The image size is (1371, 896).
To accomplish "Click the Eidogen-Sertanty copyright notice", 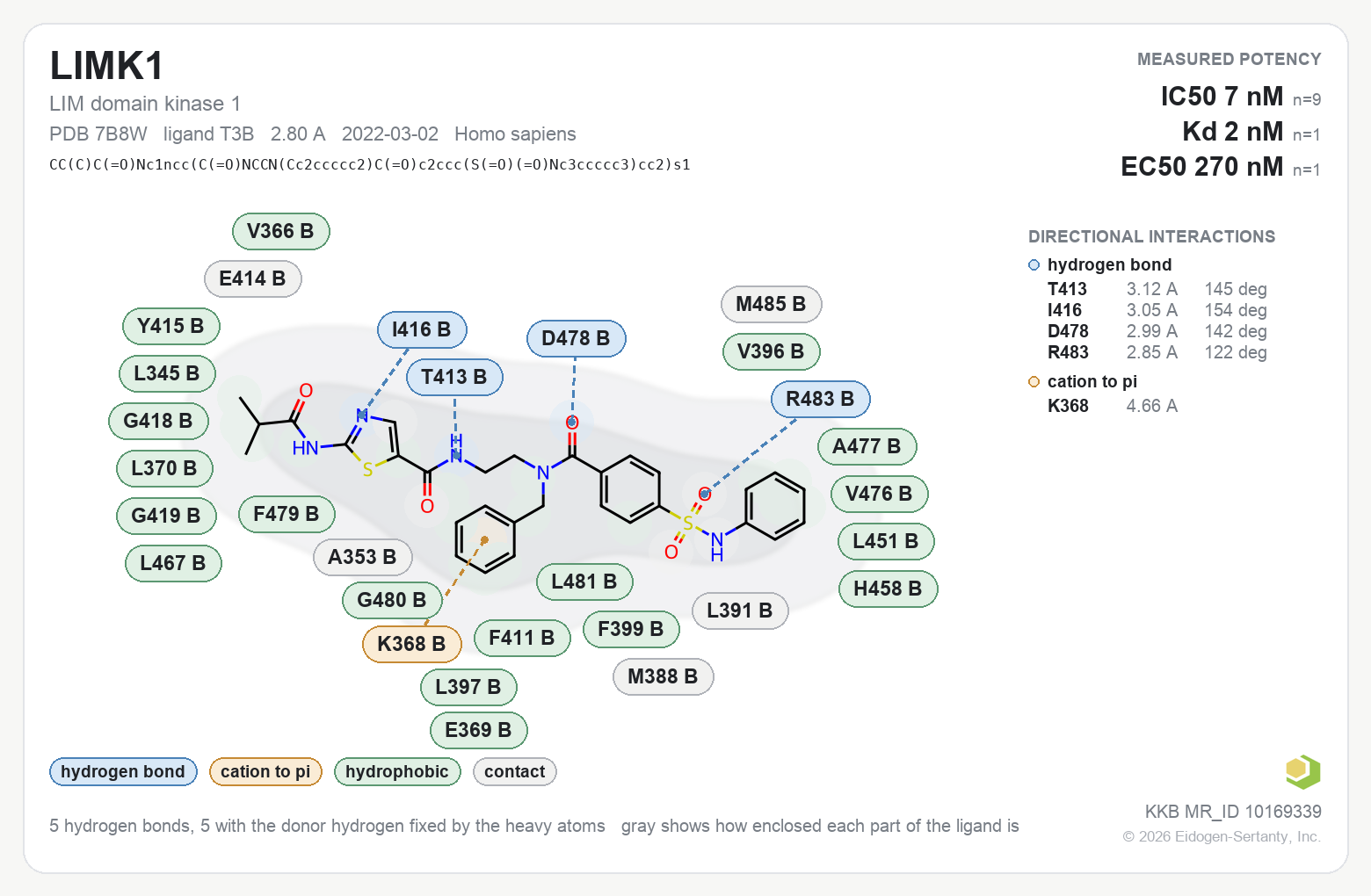I will (x=1222, y=837).
